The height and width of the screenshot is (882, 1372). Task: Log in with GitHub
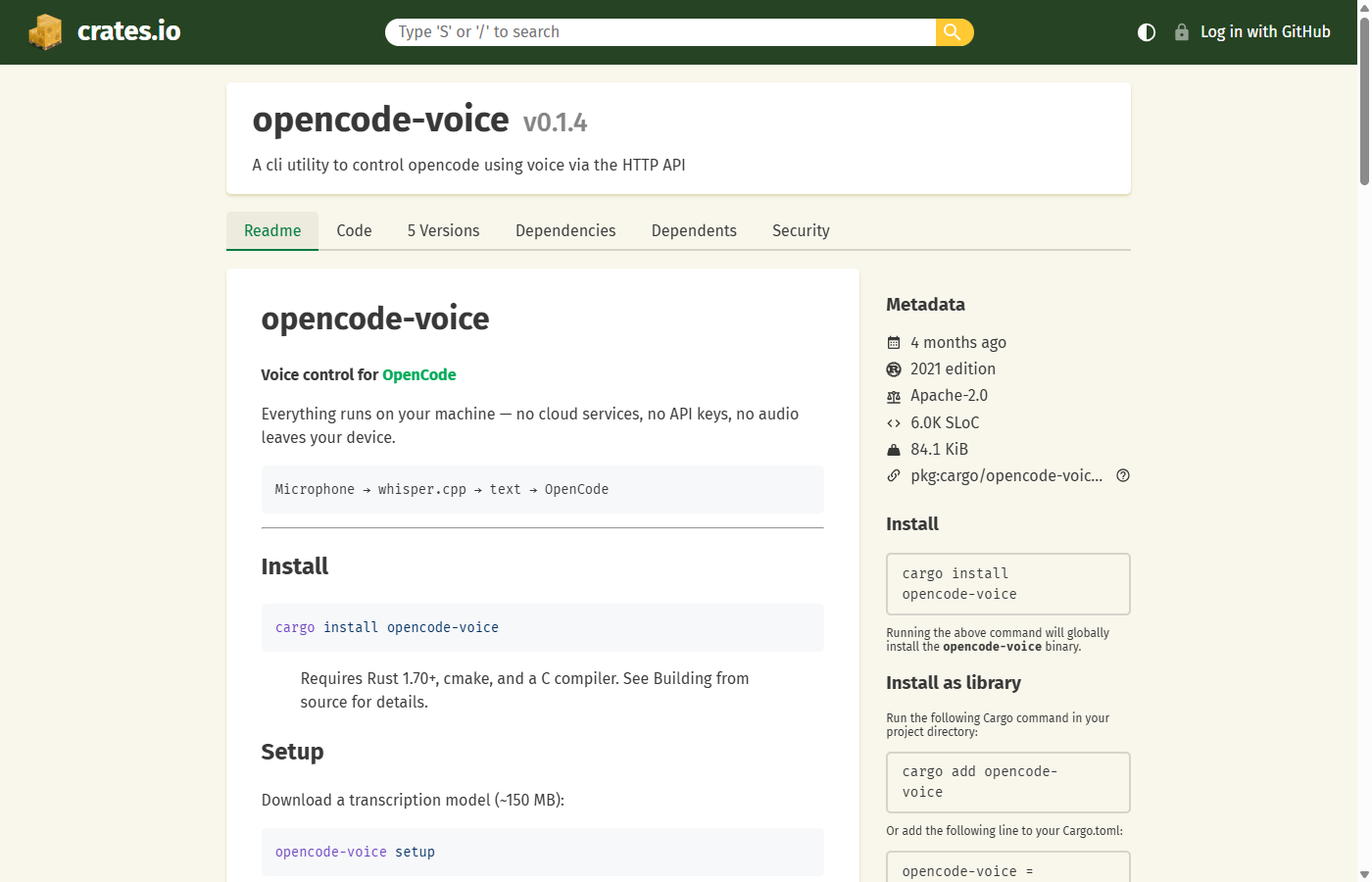1265,32
